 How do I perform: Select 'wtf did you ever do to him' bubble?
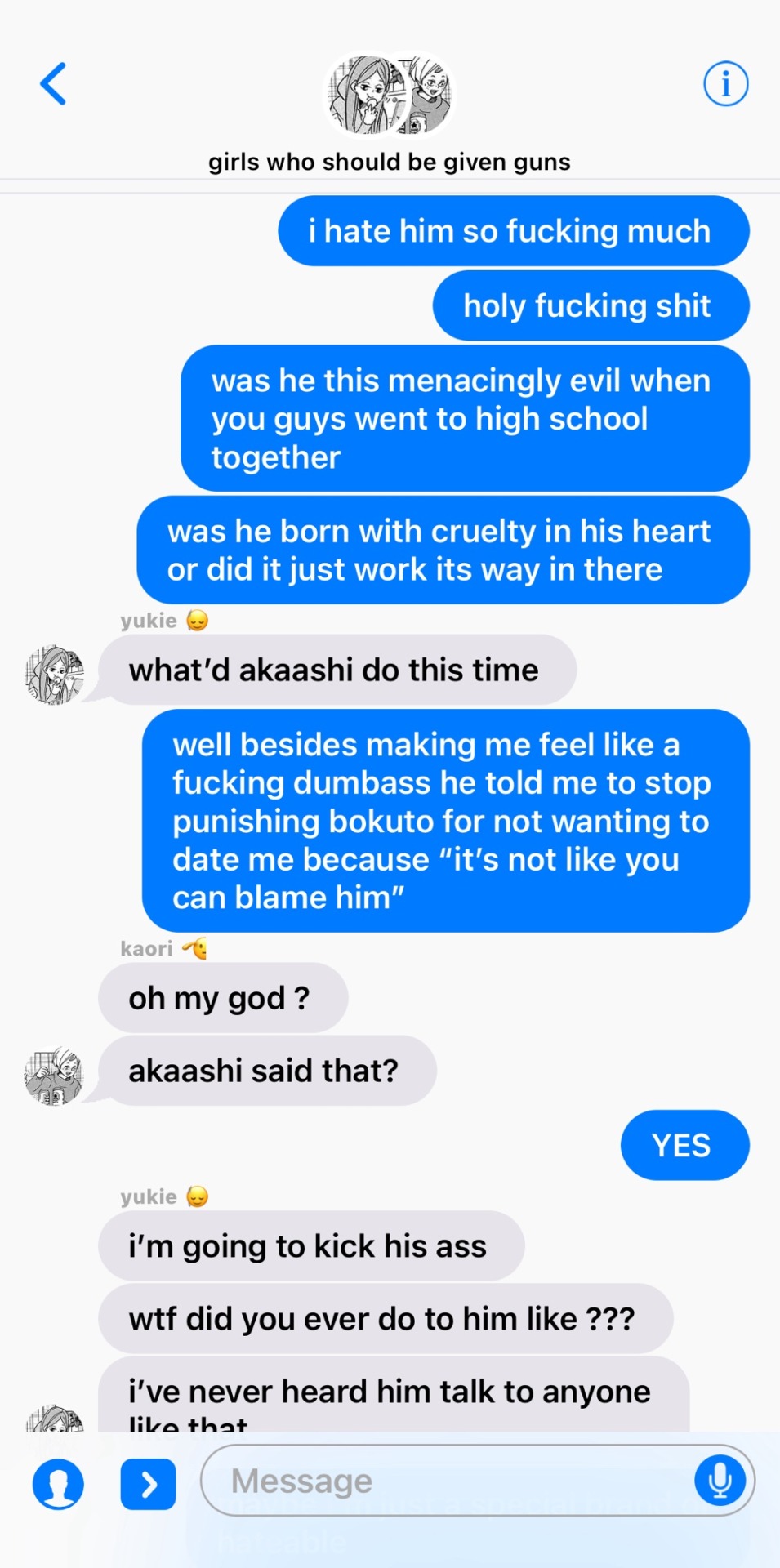(x=386, y=1319)
